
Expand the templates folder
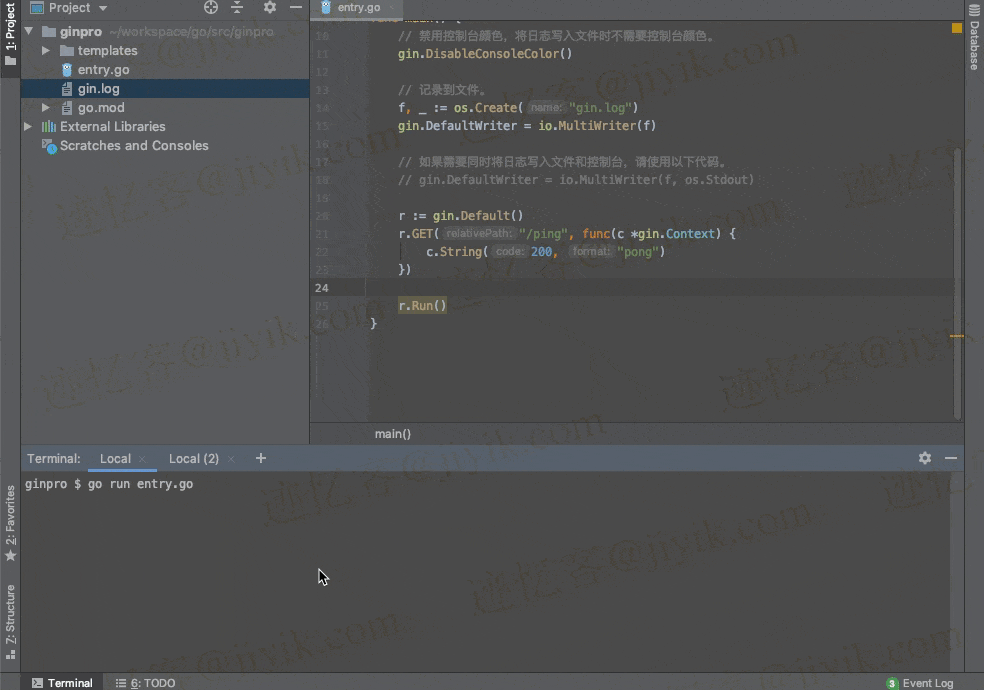point(46,50)
